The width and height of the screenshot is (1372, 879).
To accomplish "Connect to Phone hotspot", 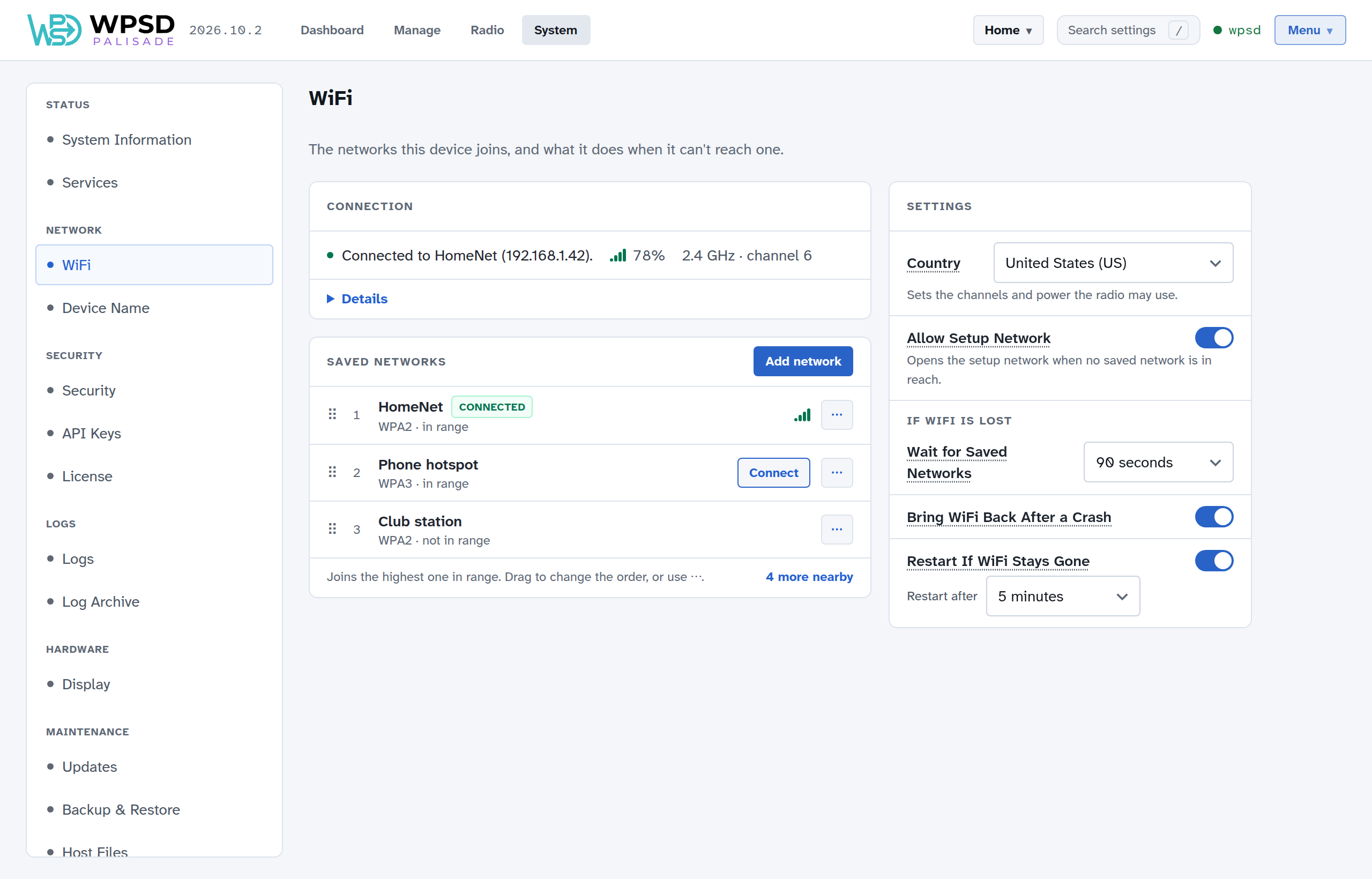I will pyautogui.click(x=773, y=473).
